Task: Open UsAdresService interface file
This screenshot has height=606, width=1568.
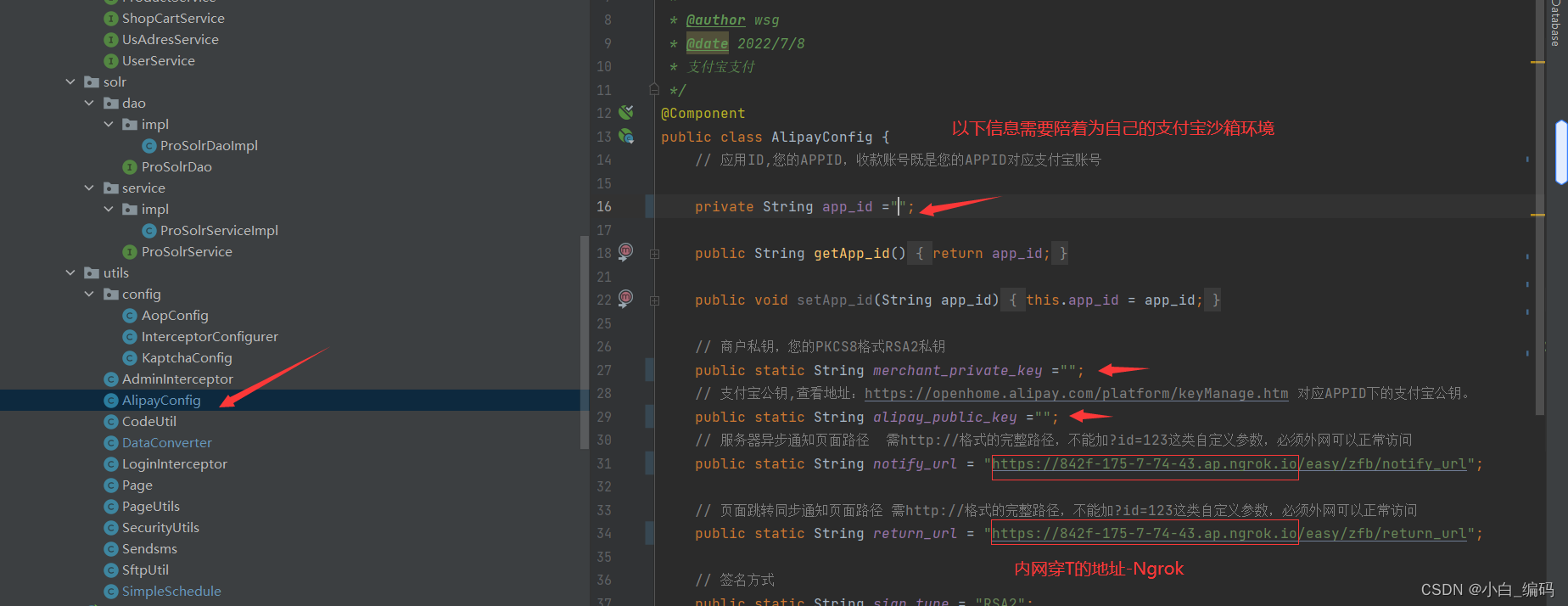Action: (x=170, y=40)
